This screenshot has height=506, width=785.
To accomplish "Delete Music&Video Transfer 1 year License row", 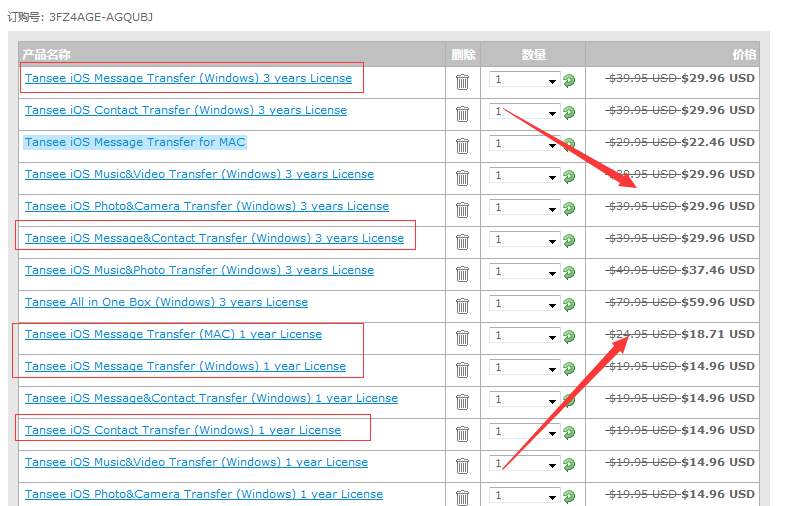I will click(x=462, y=466).
